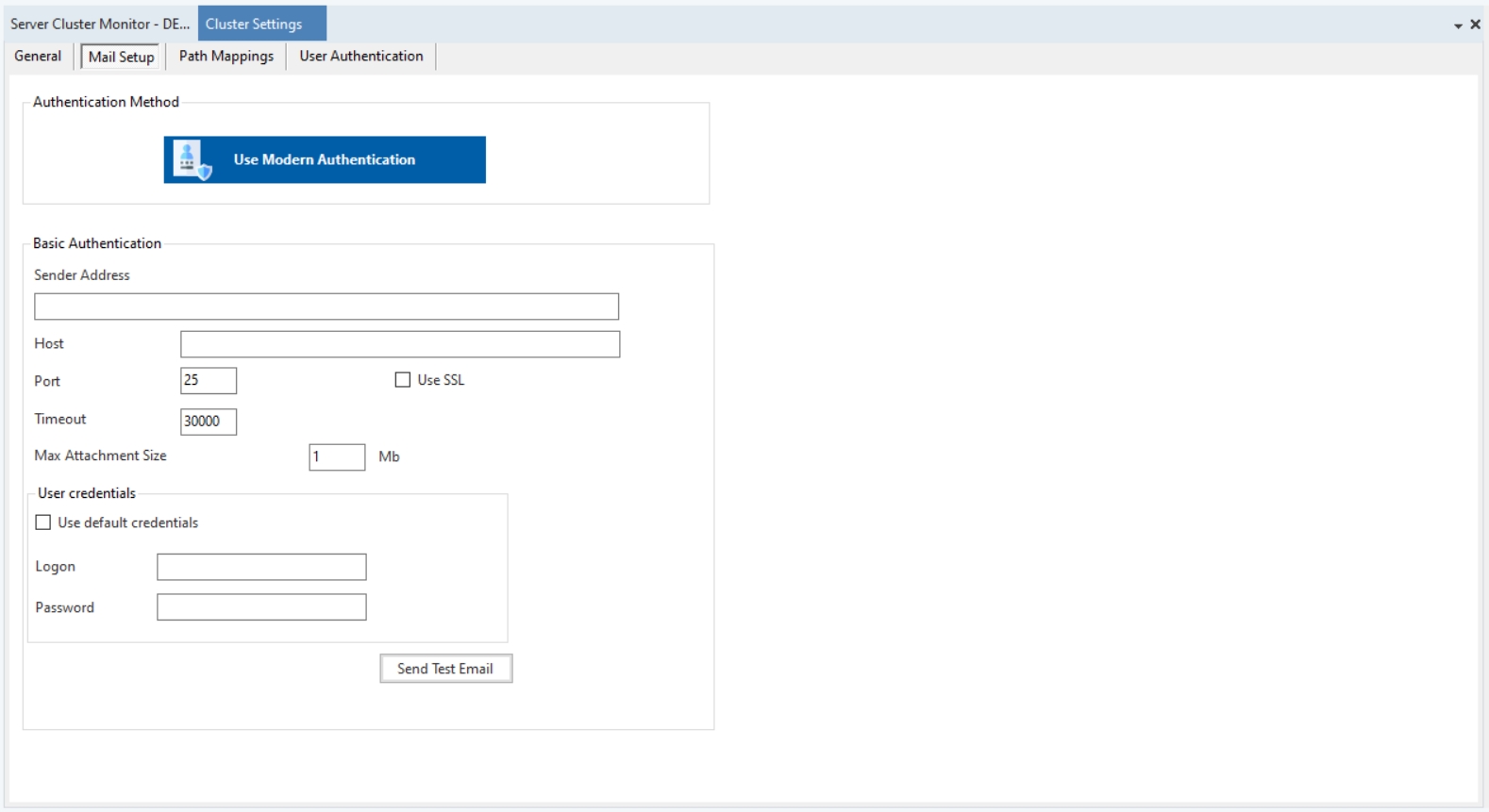
Task: Open the tab list dropdown arrow
Action: pyautogui.click(x=1458, y=25)
